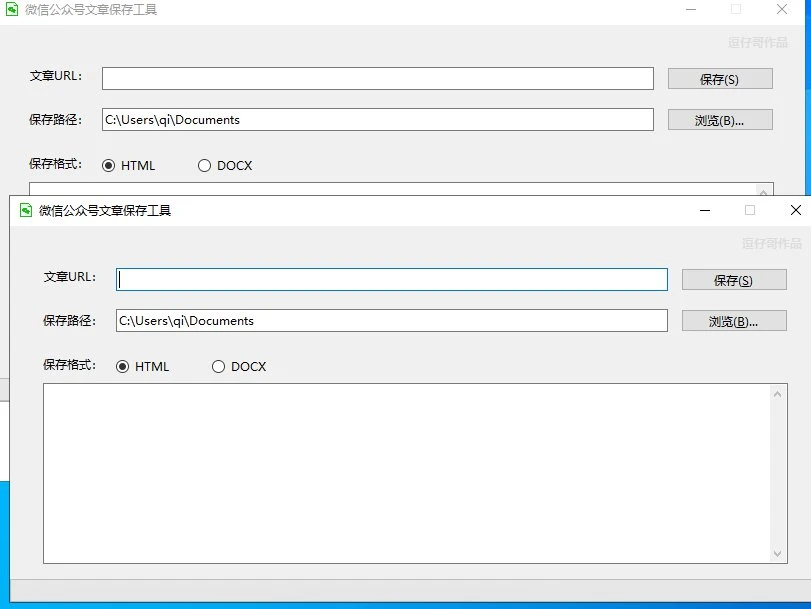The width and height of the screenshot is (811, 609).
Task: Select HTML radio in the background window
Action: [x=109, y=166]
